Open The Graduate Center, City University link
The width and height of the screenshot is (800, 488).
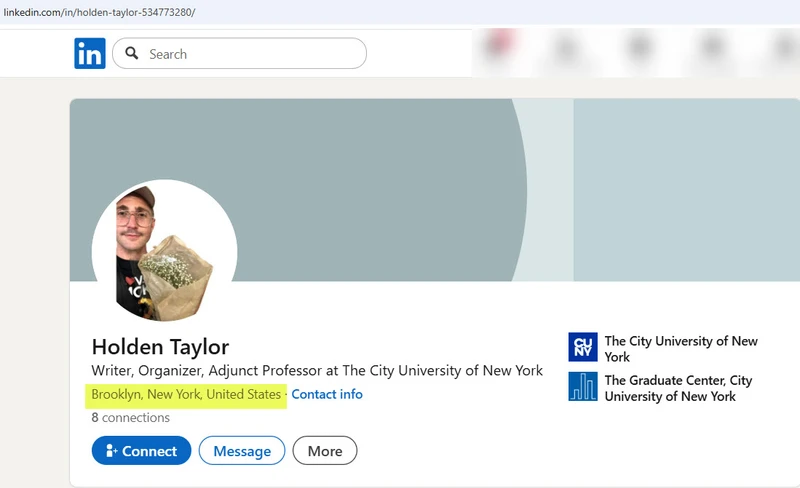point(679,388)
